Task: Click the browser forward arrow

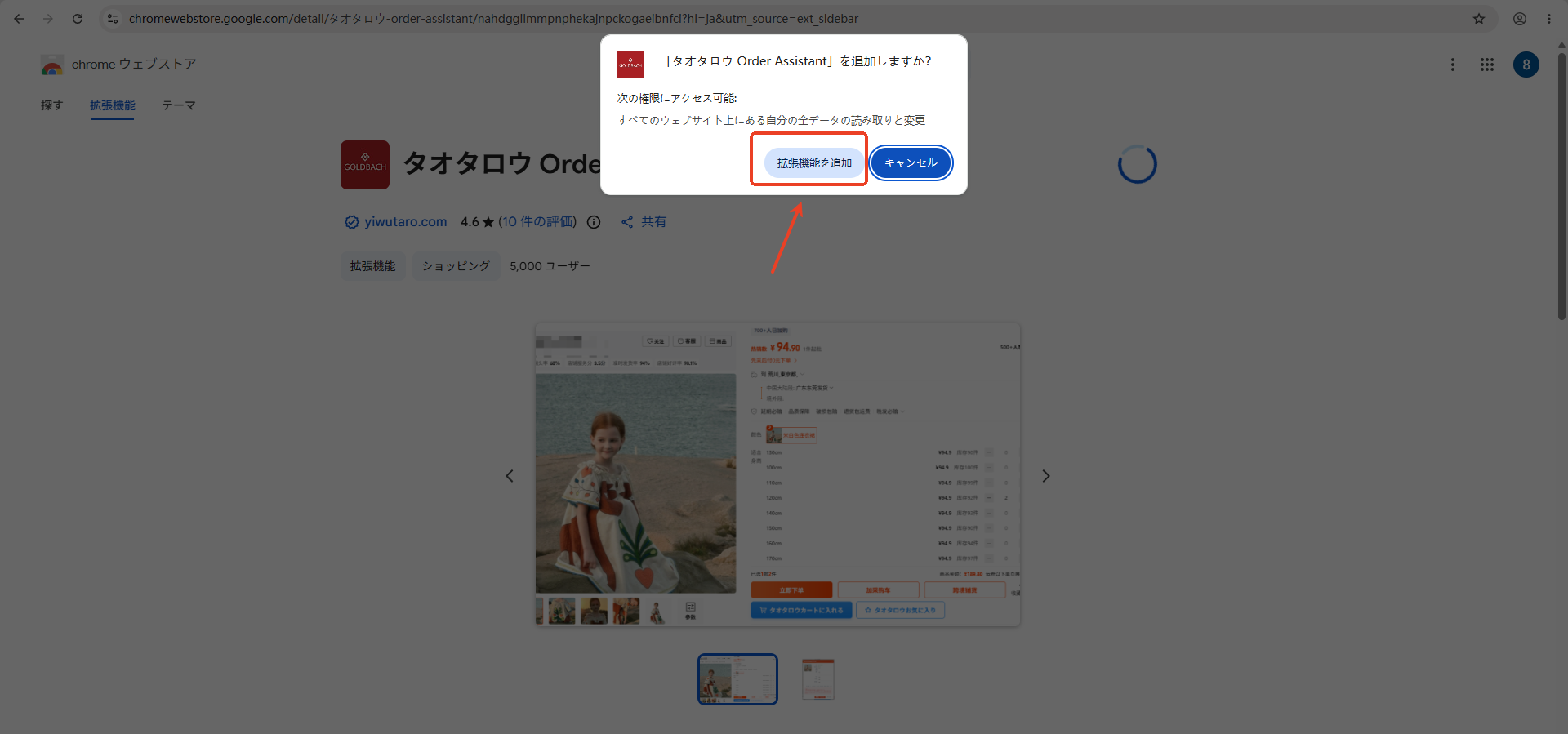Action: click(x=48, y=19)
